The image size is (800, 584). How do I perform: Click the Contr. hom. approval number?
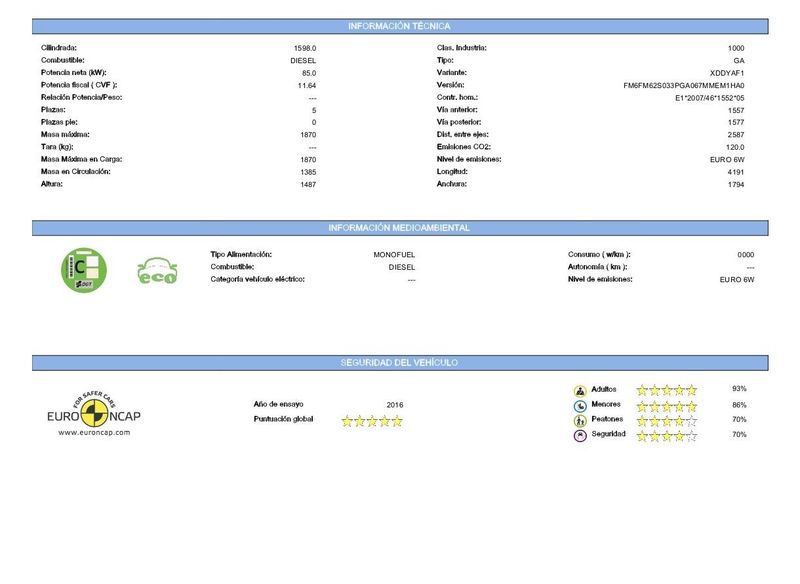coord(710,98)
